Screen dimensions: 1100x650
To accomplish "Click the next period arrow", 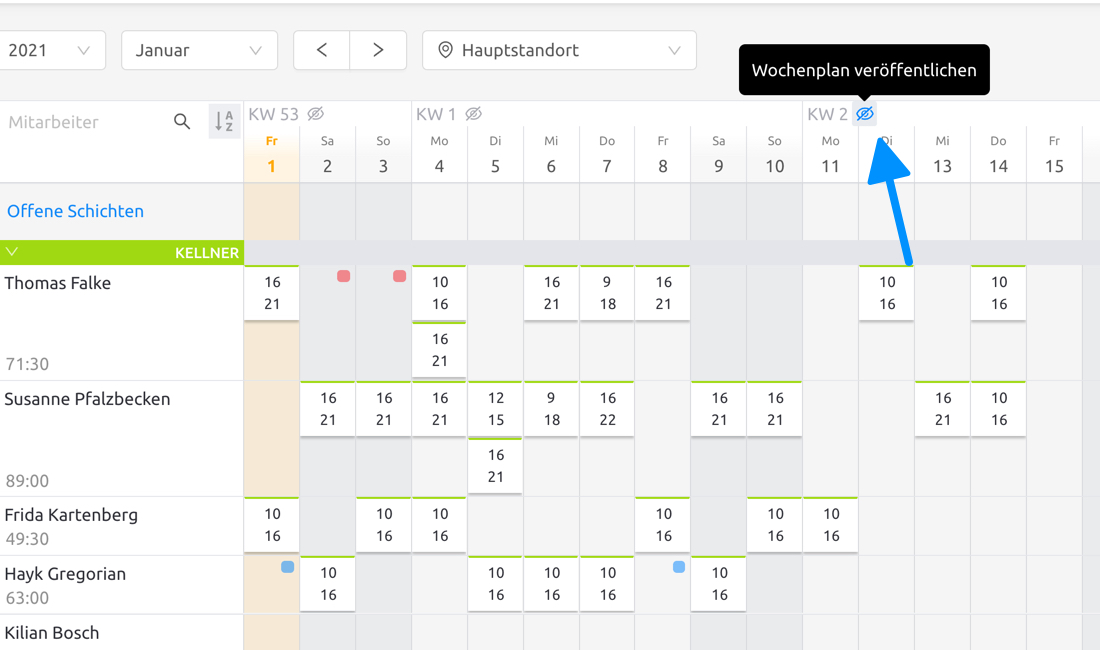I will coord(378,49).
